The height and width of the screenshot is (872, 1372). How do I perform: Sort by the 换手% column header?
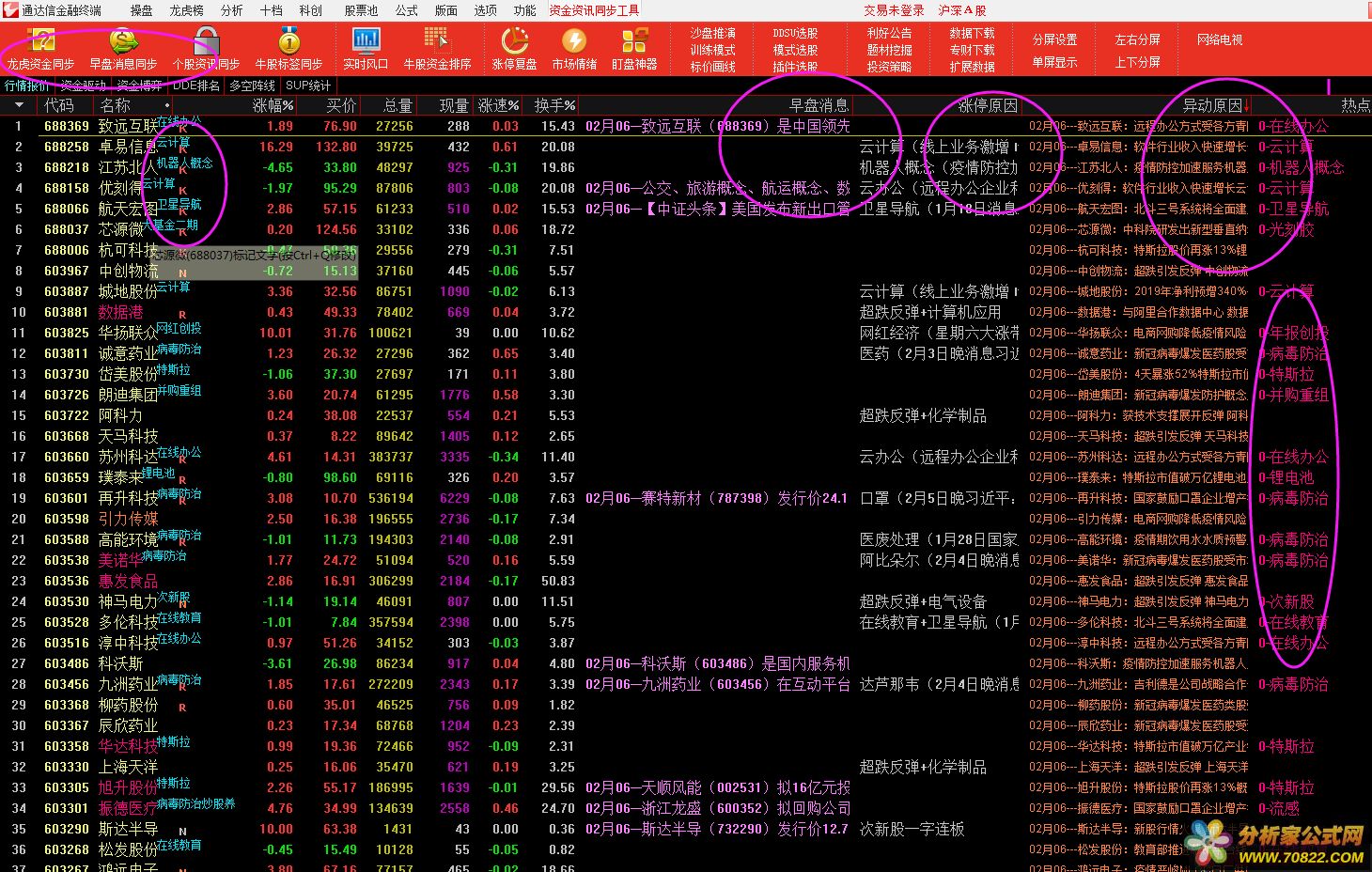point(554,105)
